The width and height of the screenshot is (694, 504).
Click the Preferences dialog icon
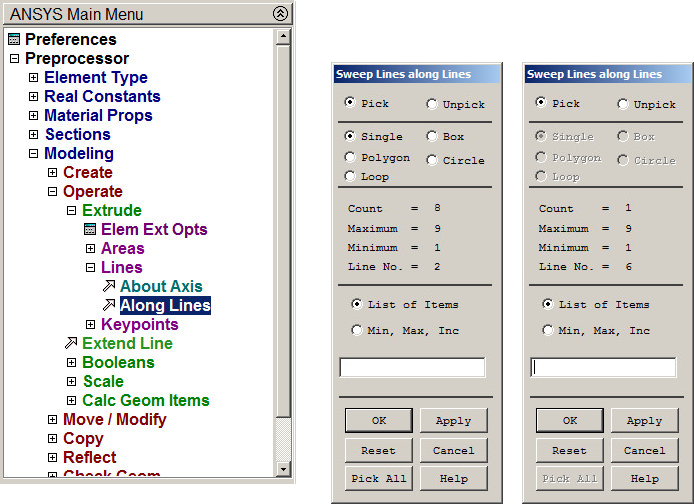pos(14,40)
